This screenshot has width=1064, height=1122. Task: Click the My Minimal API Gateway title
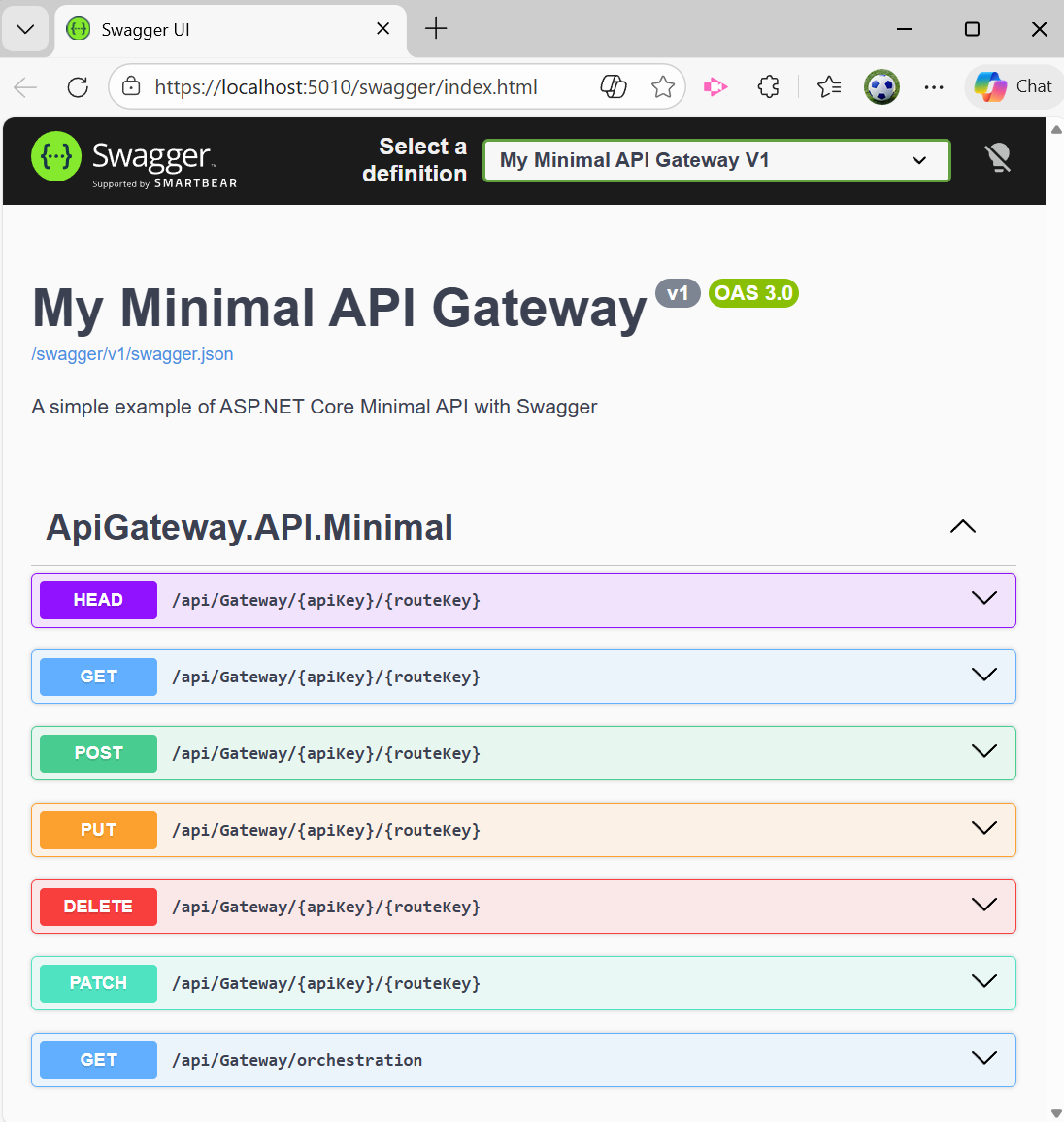click(339, 309)
